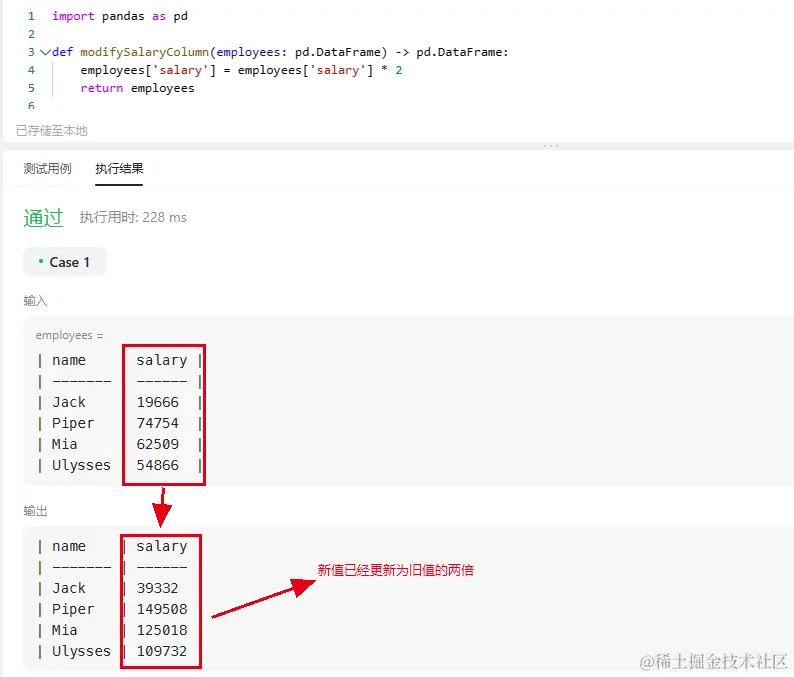Click output salary value 109732

coord(162,651)
